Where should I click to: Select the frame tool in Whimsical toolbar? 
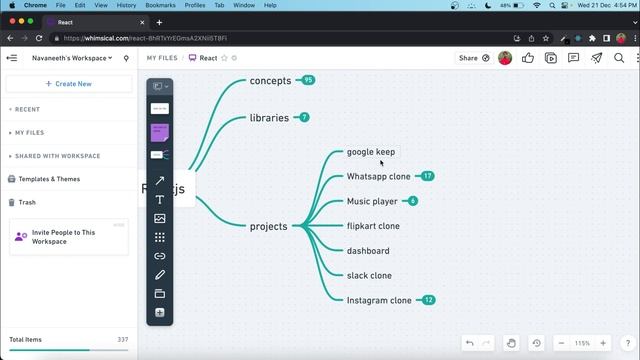pyautogui.click(x=160, y=86)
